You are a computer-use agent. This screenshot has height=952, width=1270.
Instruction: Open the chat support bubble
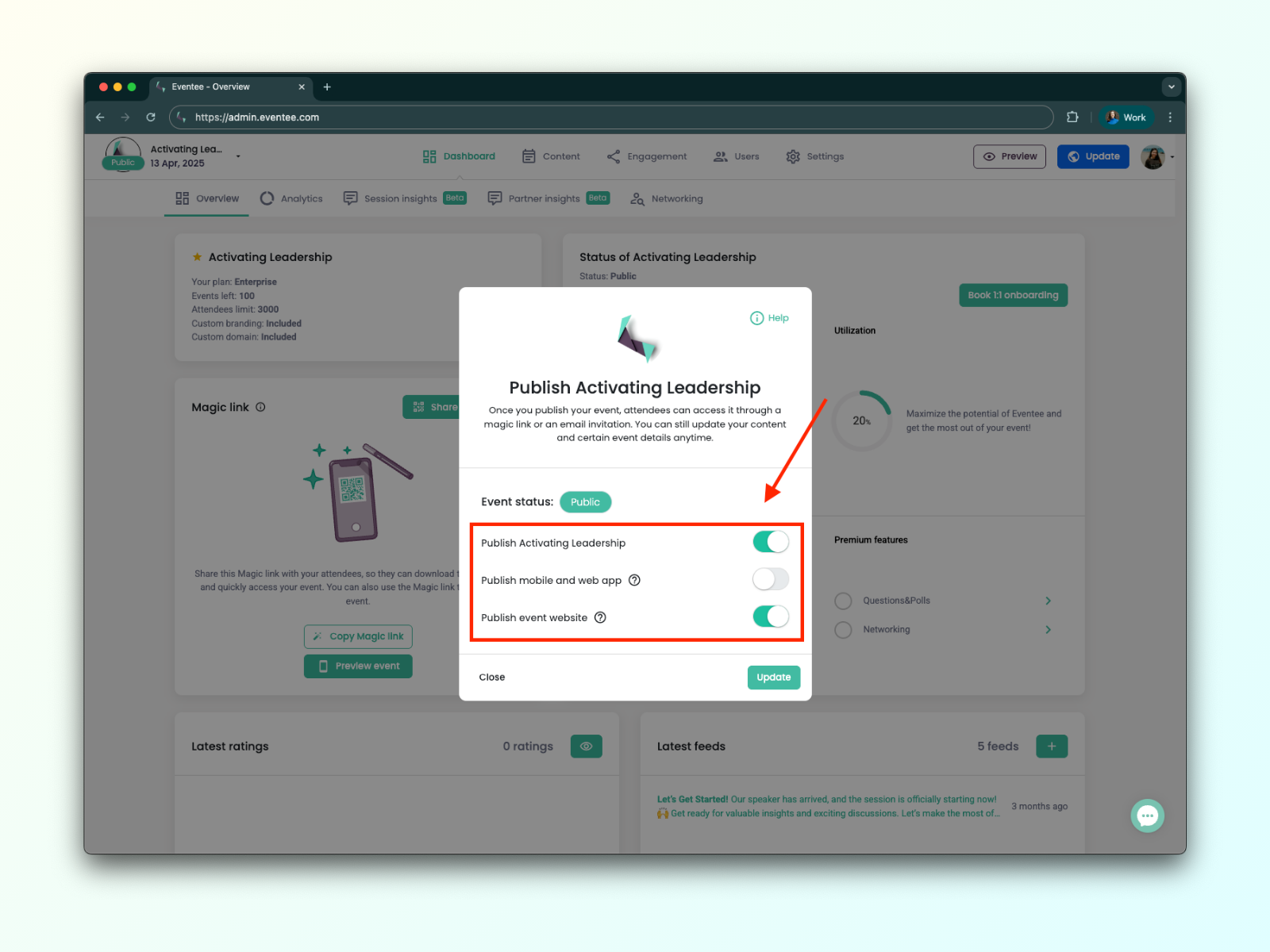(x=1147, y=816)
